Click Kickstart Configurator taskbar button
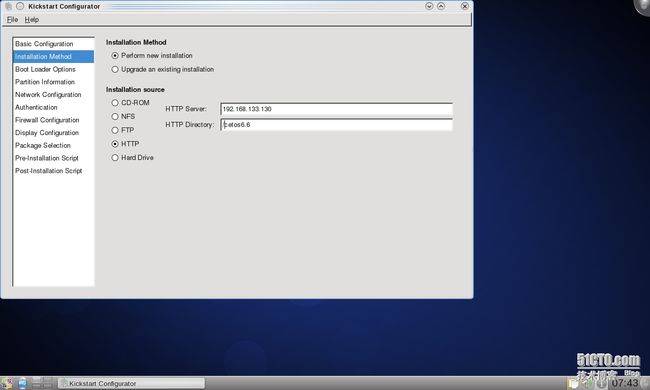The width and height of the screenshot is (650, 390). pyautogui.click(x=131, y=383)
